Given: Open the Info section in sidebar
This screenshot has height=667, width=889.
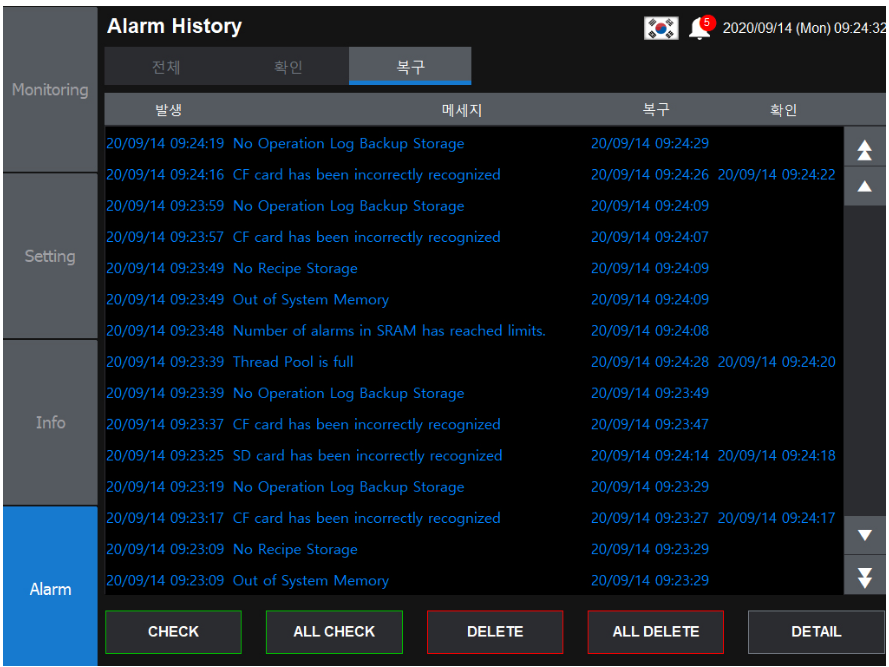Looking at the screenshot, I should point(50,422).
